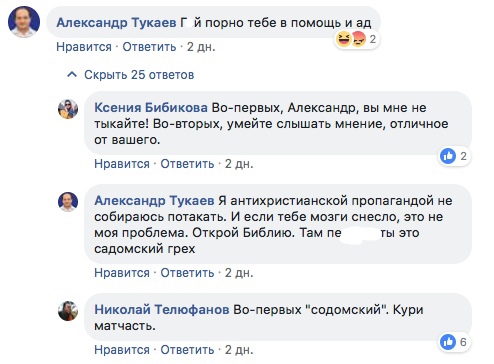Open Николай Телюфанов's profile picture
Screen dimensions: 494x364
coord(68,311)
